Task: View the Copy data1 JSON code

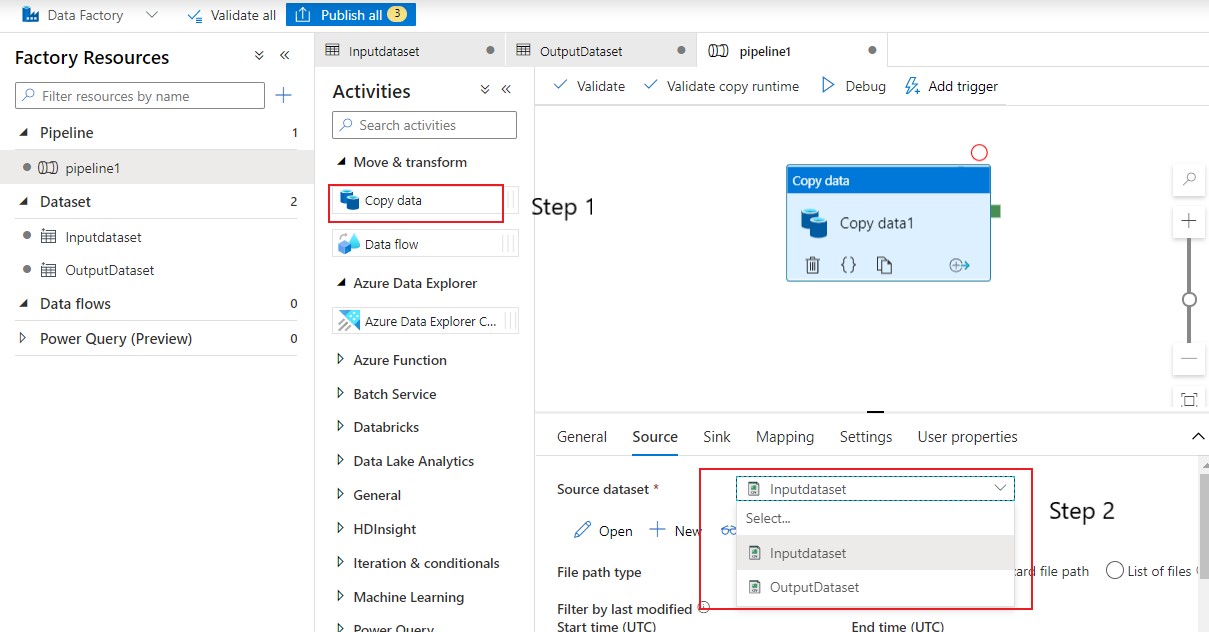Action: pos(848,265)
